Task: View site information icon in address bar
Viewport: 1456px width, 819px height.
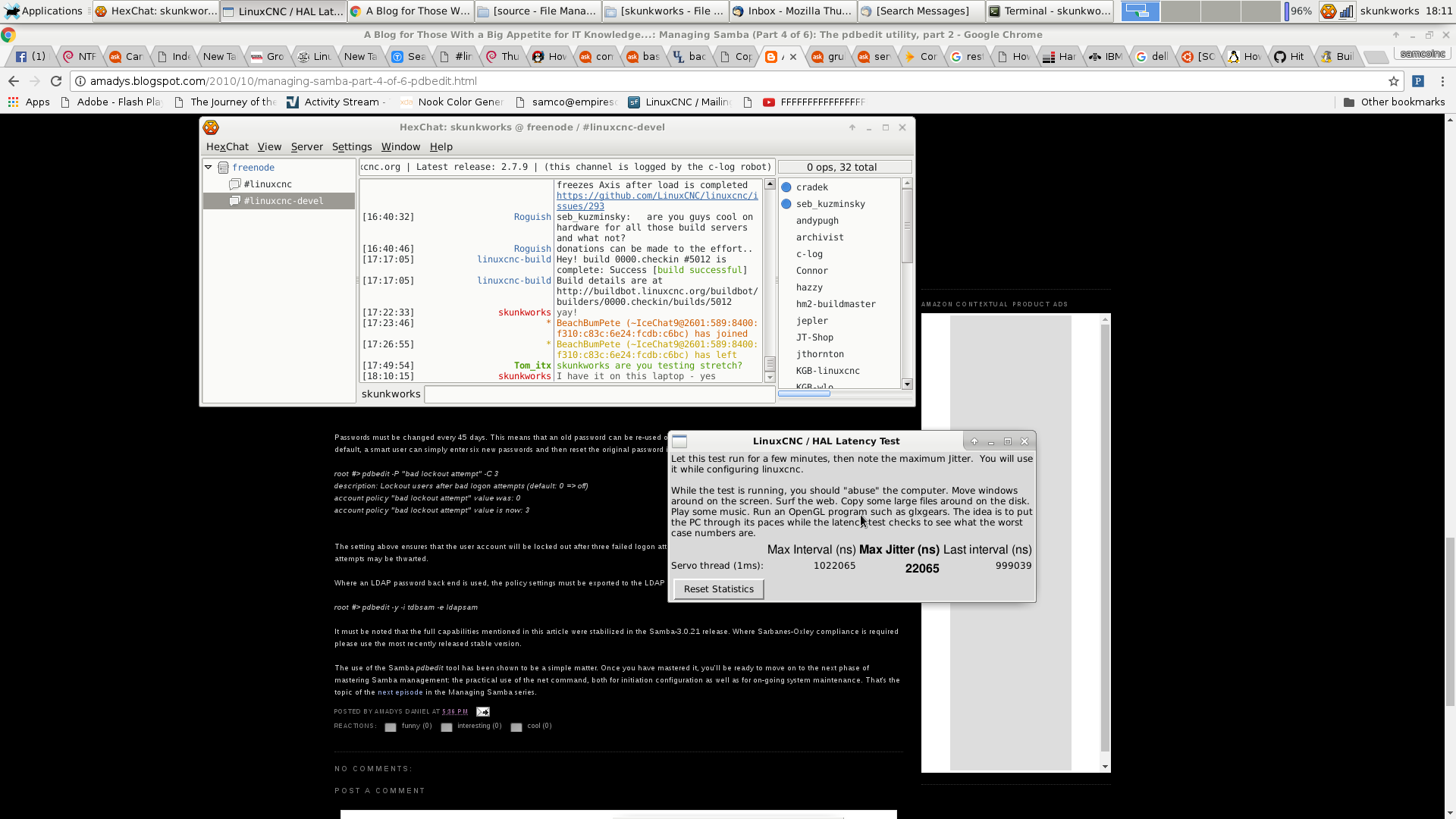Action: coord(80,81)
